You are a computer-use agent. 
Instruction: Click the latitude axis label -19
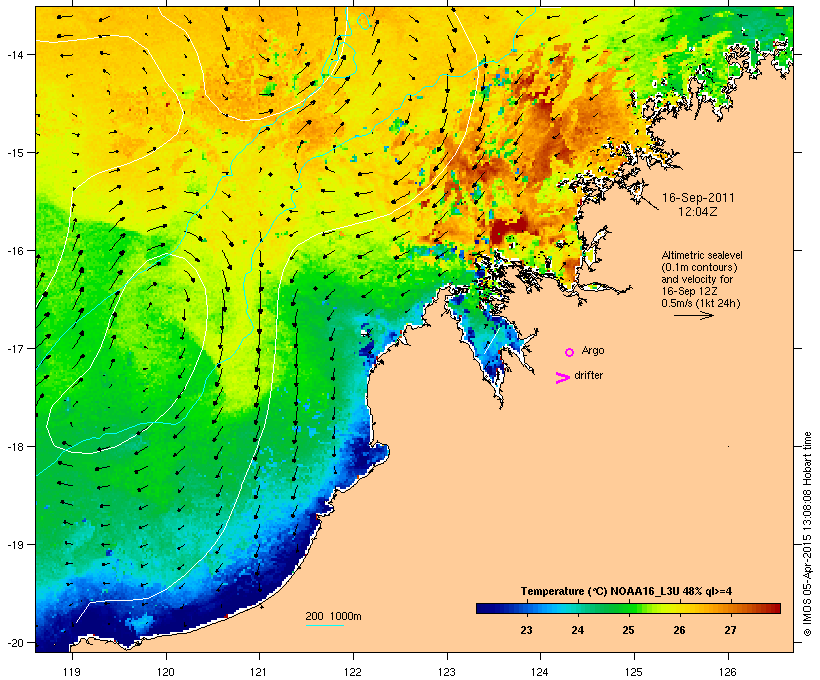click(14, 545)
